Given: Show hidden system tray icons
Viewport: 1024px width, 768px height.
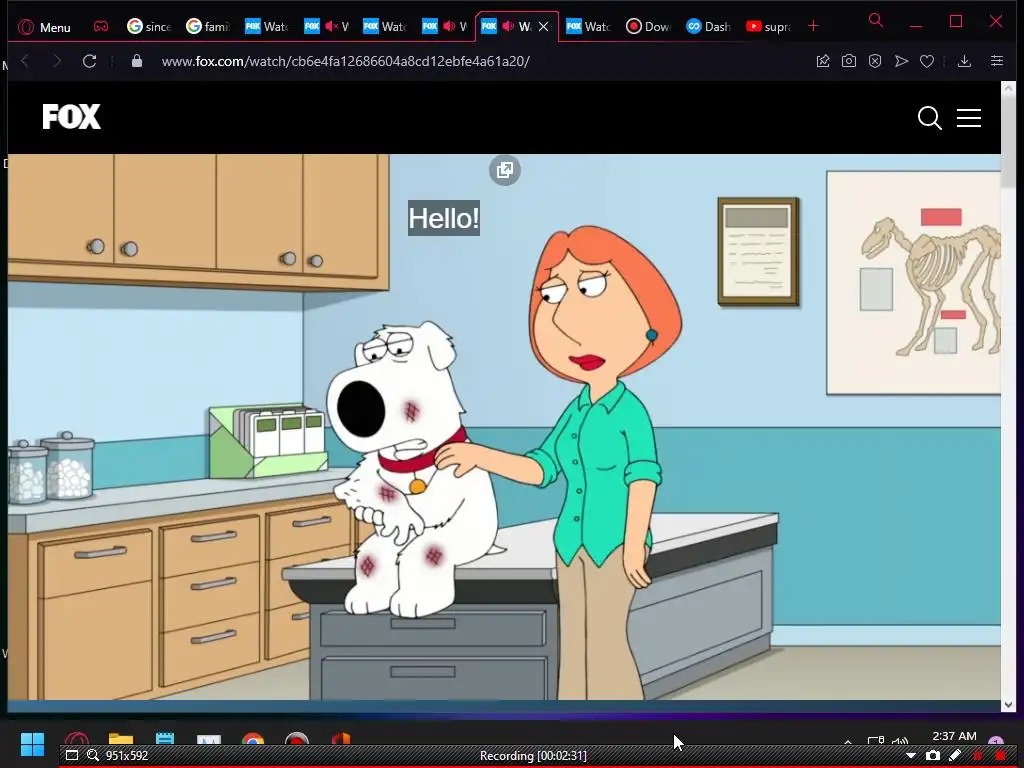Looking at the screenshot, I should click(848, 741).
